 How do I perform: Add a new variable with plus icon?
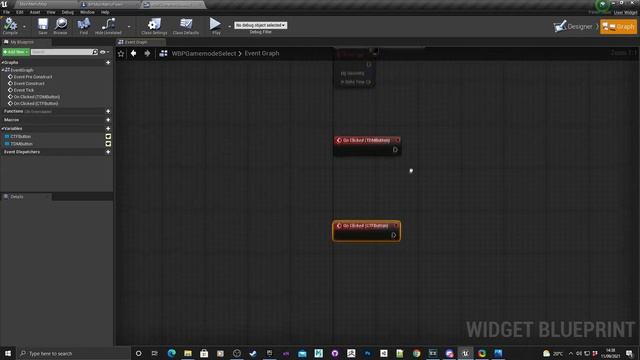(108, 128)
